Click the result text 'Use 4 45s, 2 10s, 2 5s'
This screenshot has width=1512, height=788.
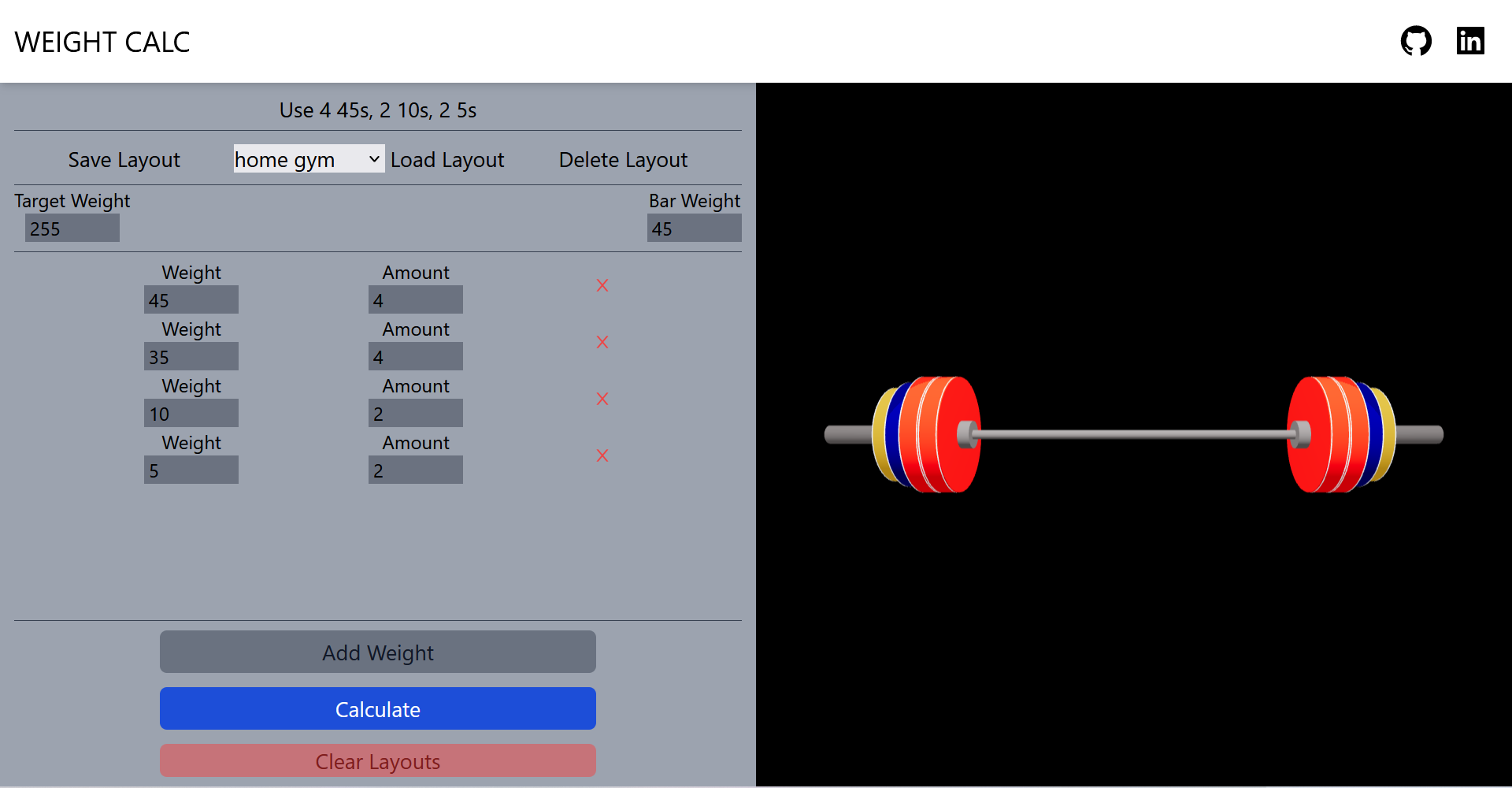[378, 110]
